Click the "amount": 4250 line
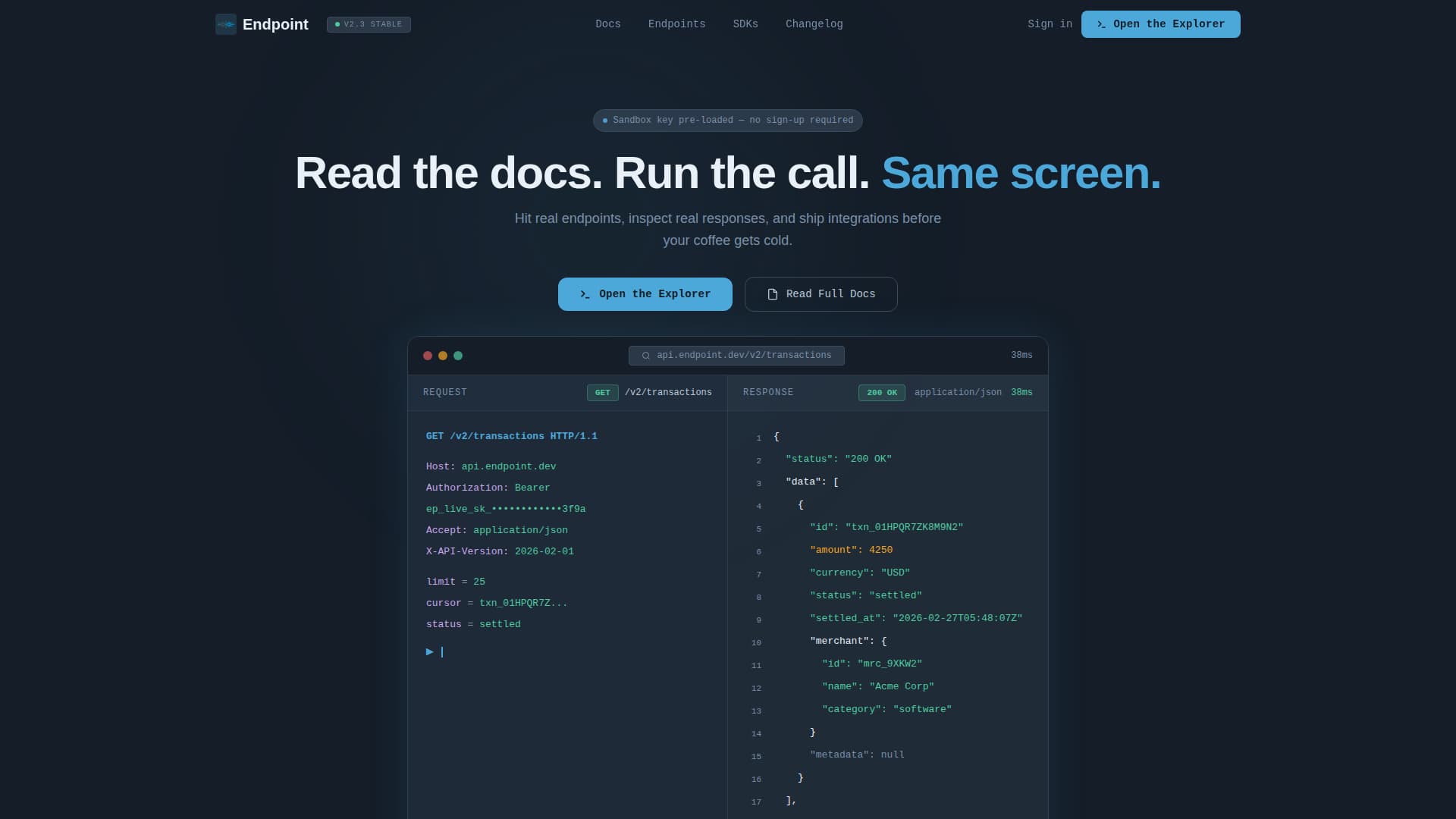 click(851, 551)
